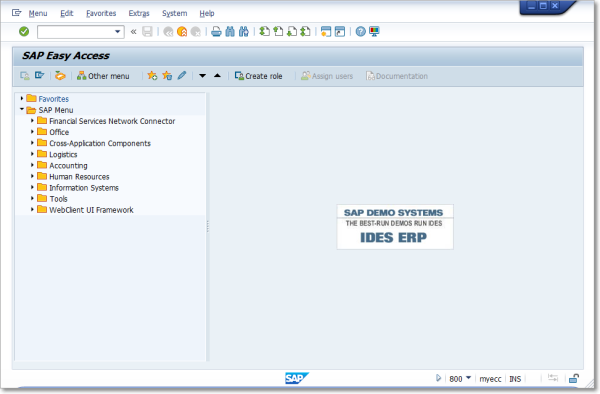The width and height of the screenshot is (600, 394).
Task: Click the Delete Favorites star icon
Action: [167, 76]
